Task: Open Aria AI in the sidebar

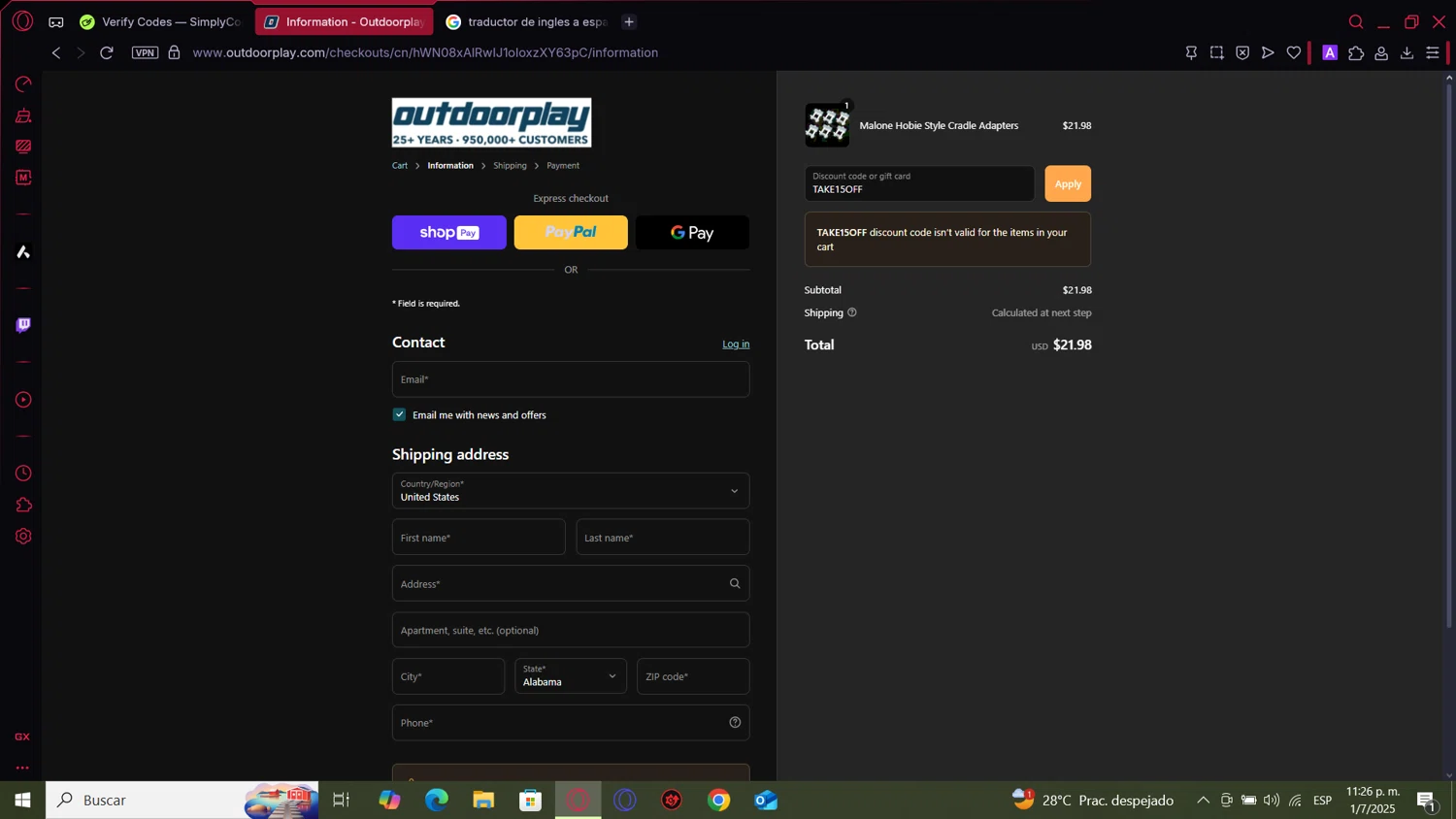Action: [23, 252]
